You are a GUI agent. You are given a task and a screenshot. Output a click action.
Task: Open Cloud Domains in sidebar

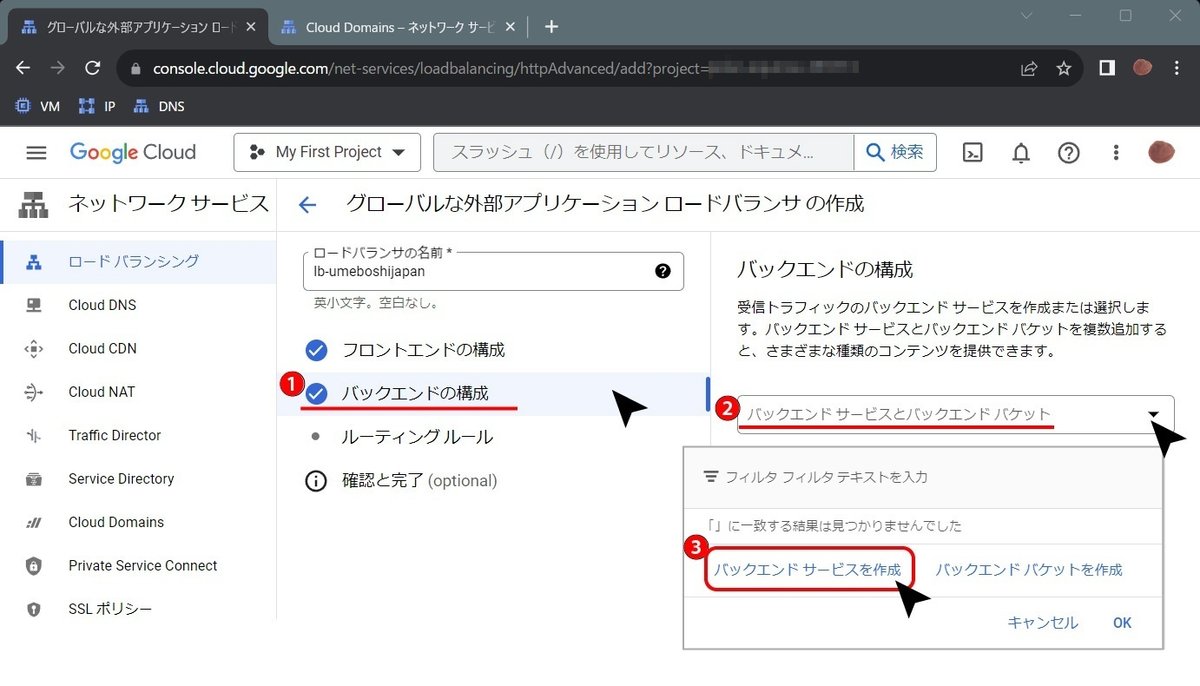(x=138, y=522)
